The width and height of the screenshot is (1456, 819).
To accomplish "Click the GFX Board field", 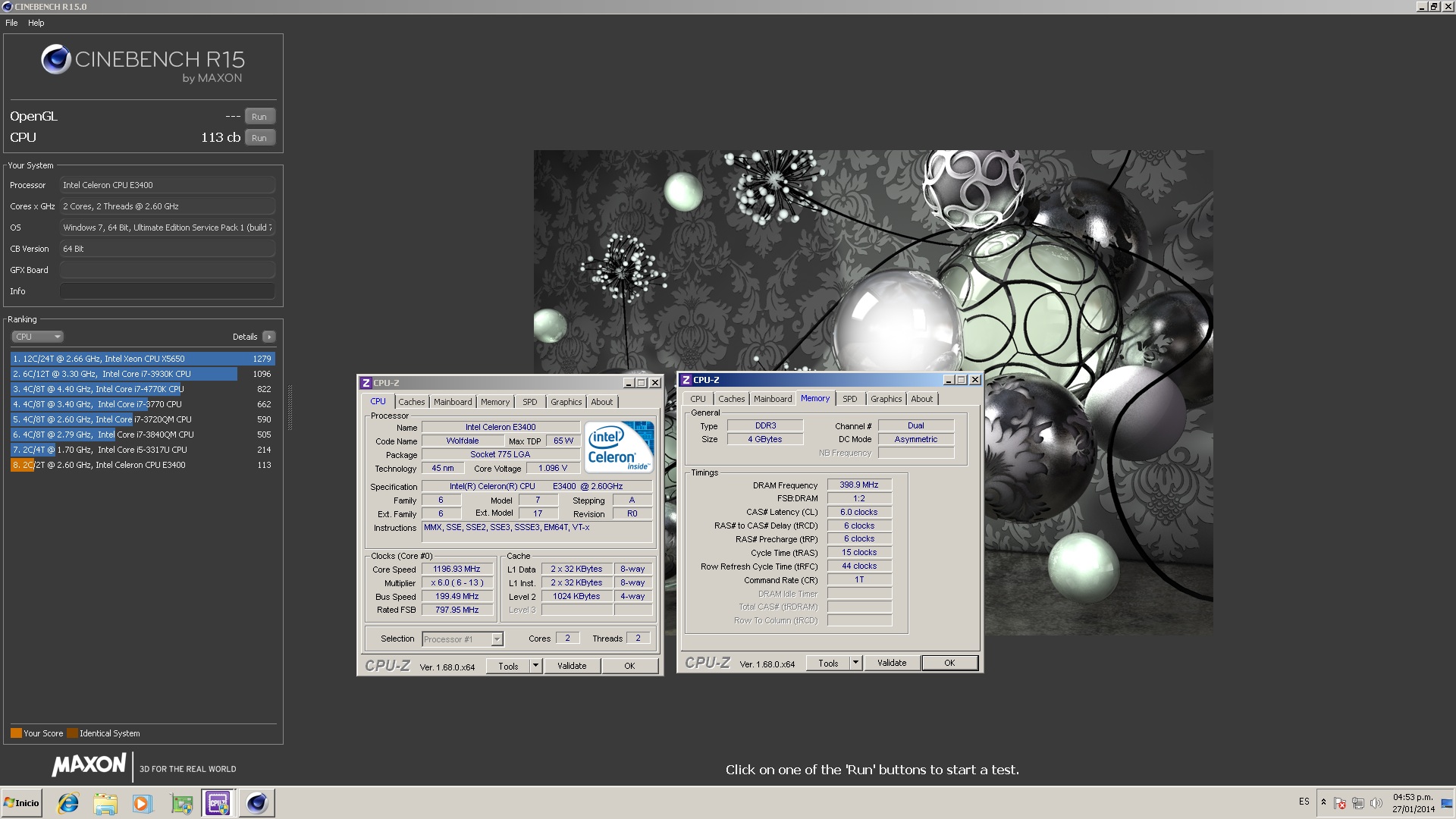I will (x=167, y=270).
